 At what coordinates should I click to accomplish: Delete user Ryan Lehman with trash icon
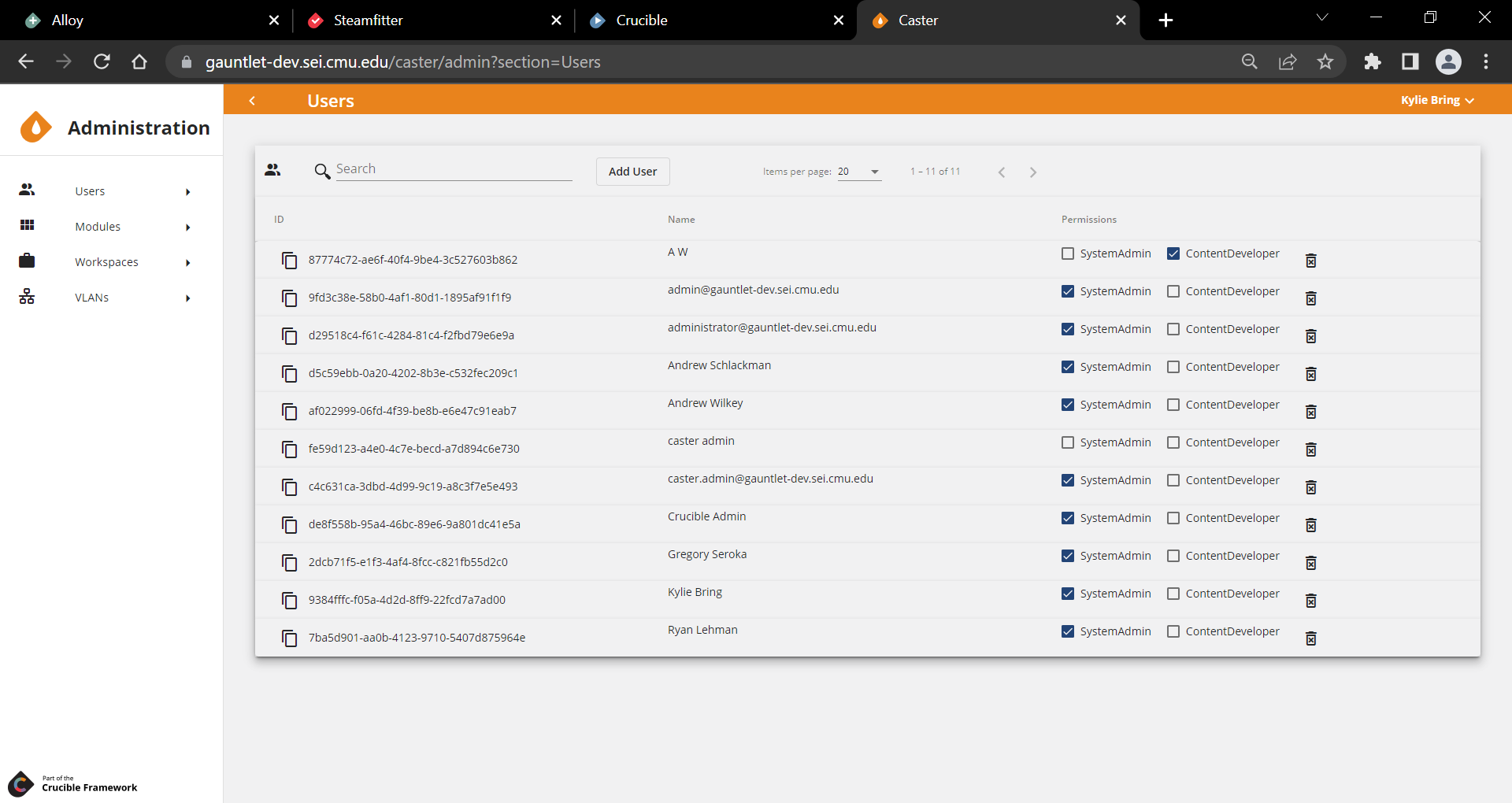click(x=1310, y=638)
